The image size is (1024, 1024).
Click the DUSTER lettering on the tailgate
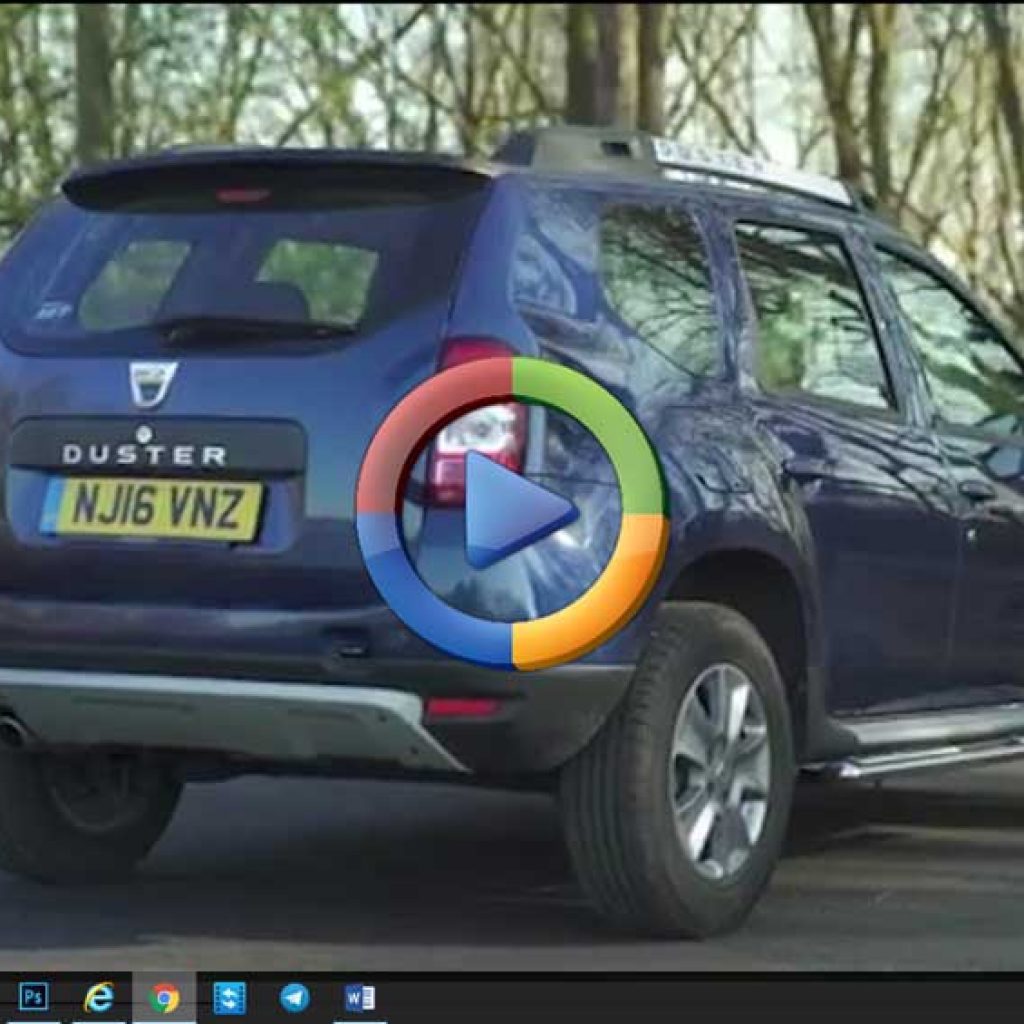(x=144, y=455)
